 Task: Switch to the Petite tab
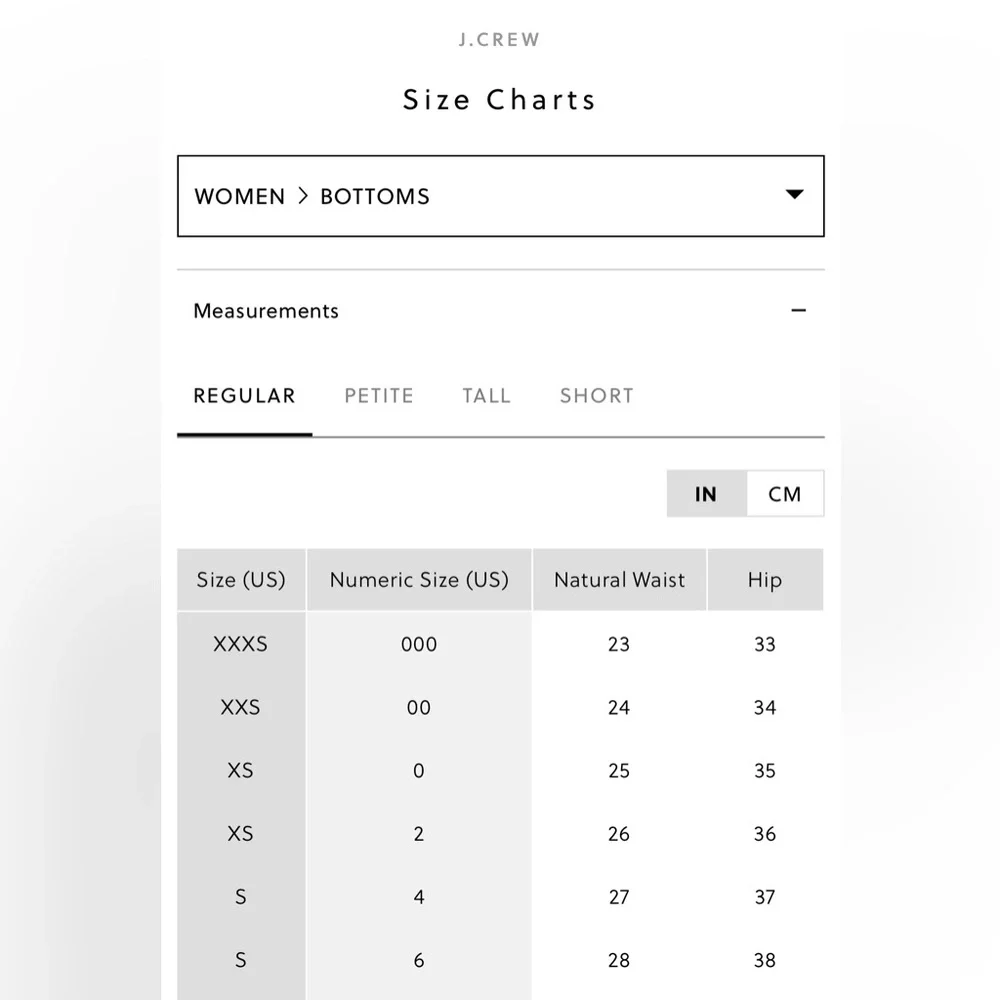[x=379, y=396]
